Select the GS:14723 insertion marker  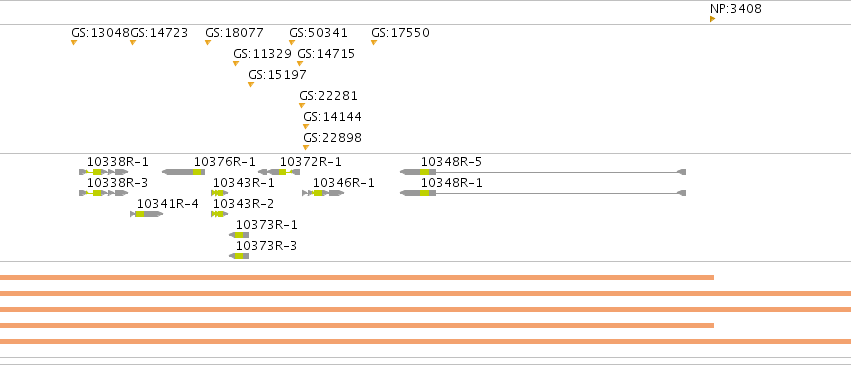point(132,42)
